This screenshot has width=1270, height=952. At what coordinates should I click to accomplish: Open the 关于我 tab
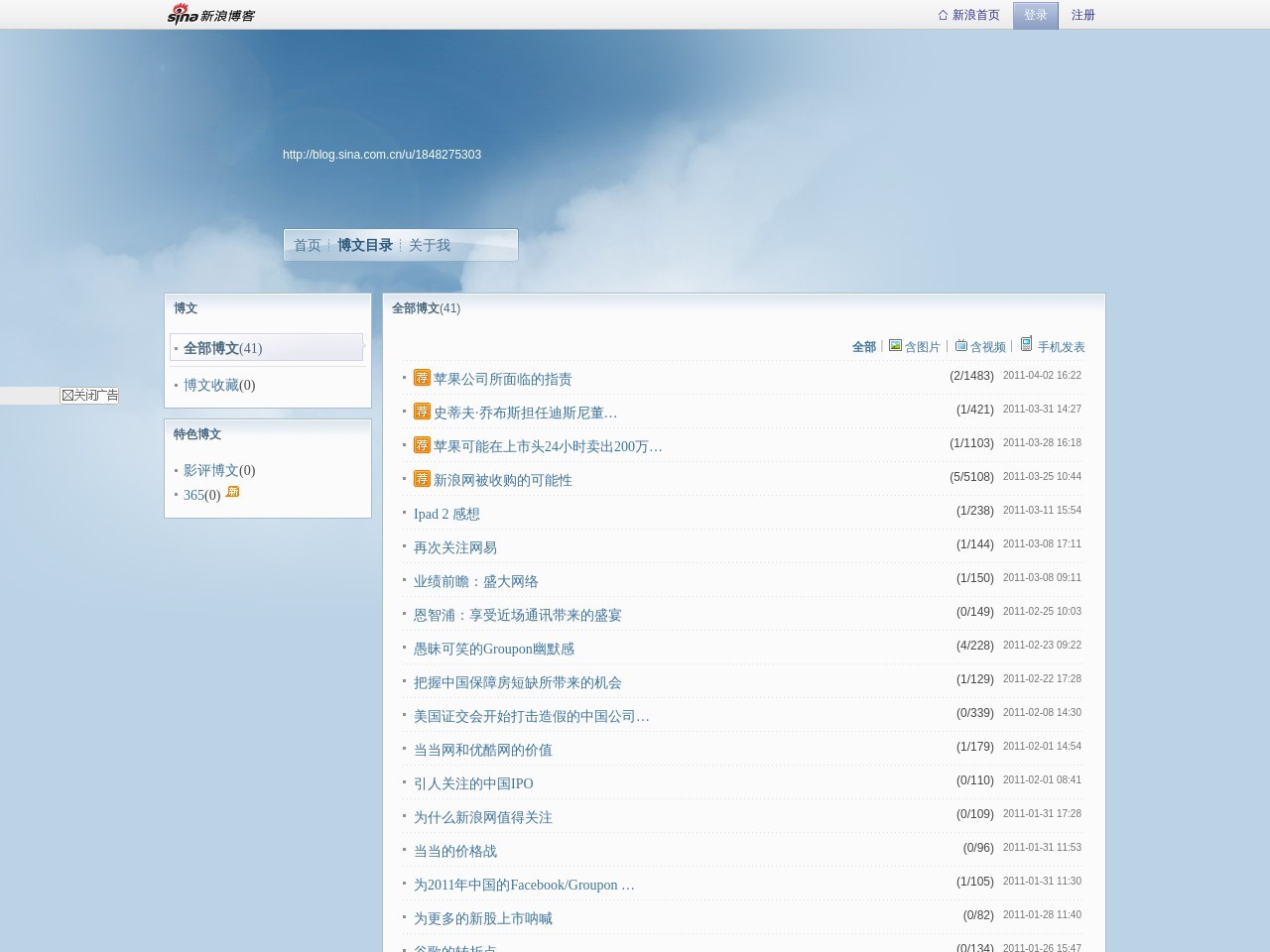tap(428, 245)
